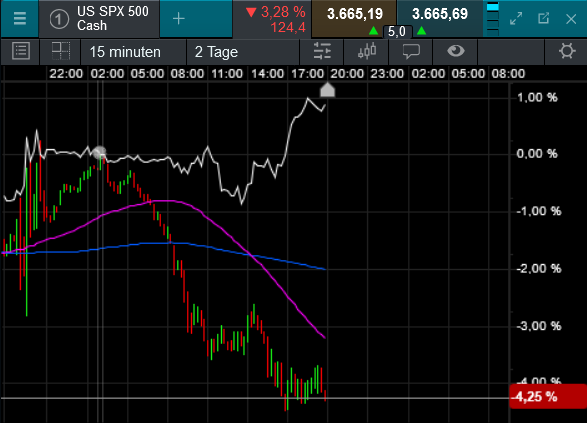Click the 0,00 % axis label
The height and width of the screenshot is (423, 587).
[x=537, y=154]
